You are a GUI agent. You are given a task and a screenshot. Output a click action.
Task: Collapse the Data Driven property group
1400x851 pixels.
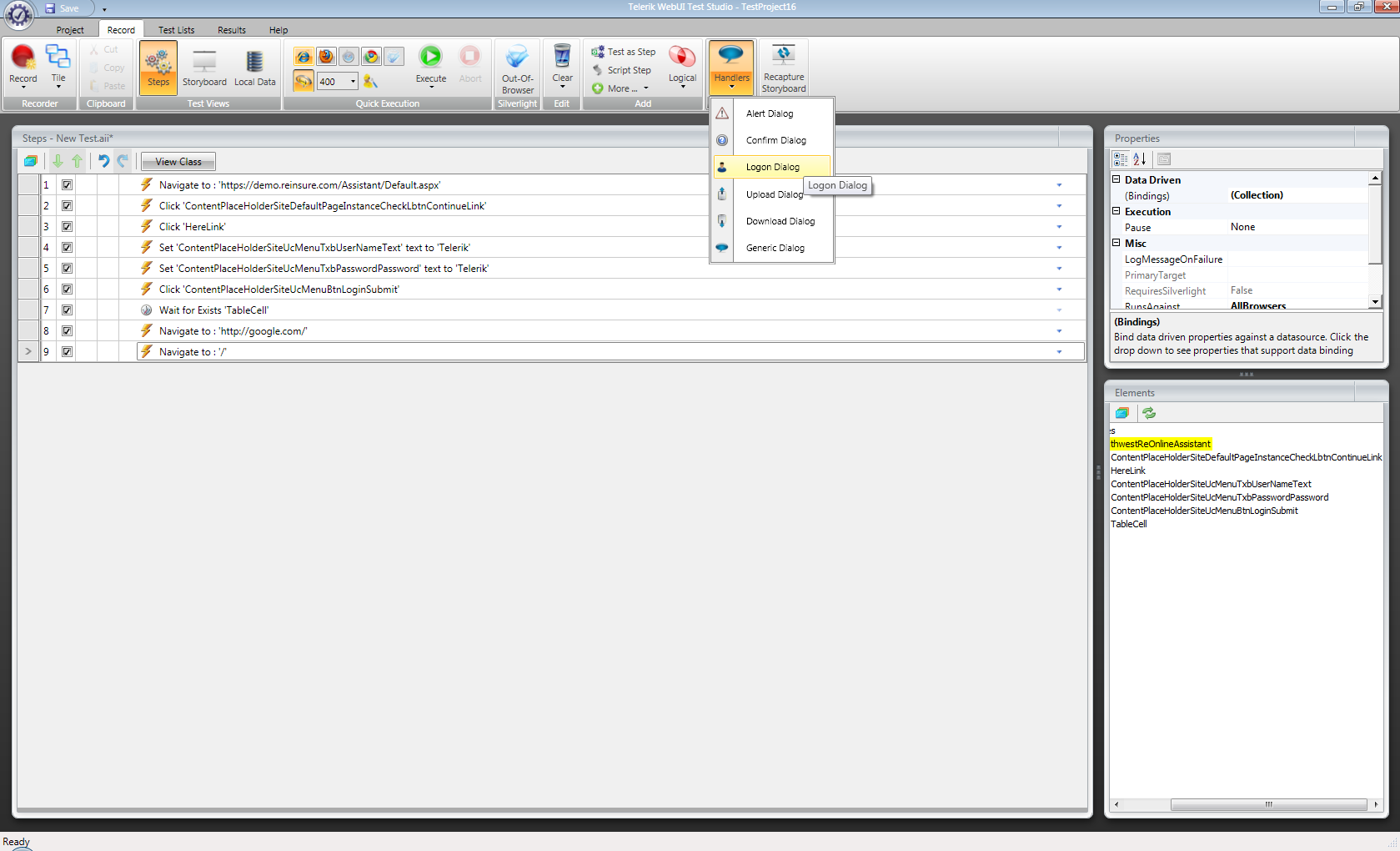(x=1116, y=179)
